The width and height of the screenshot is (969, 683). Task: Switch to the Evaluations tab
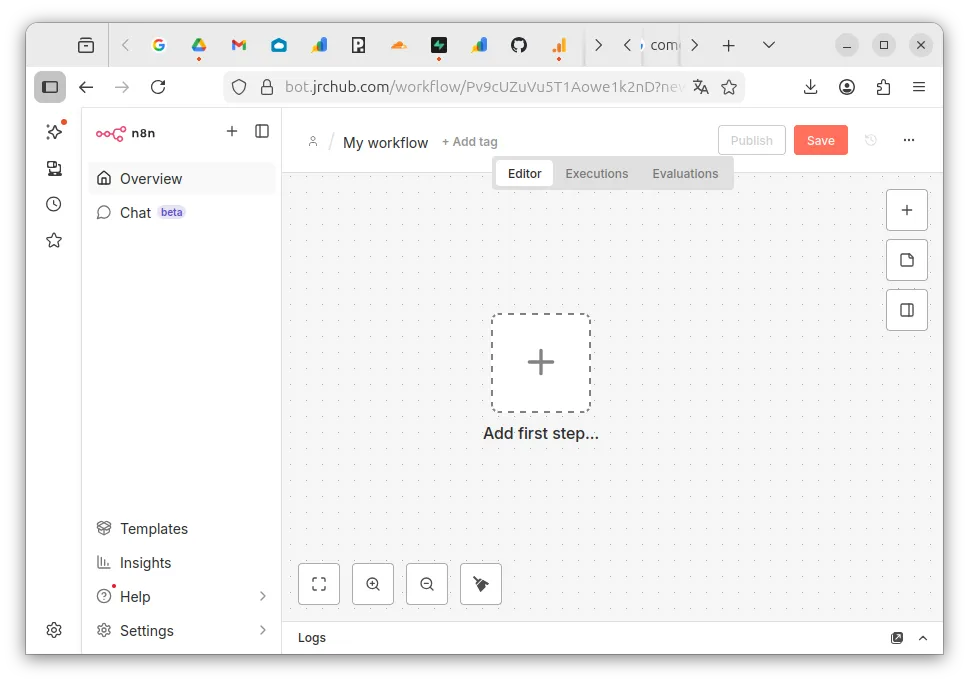coord(685,174)
